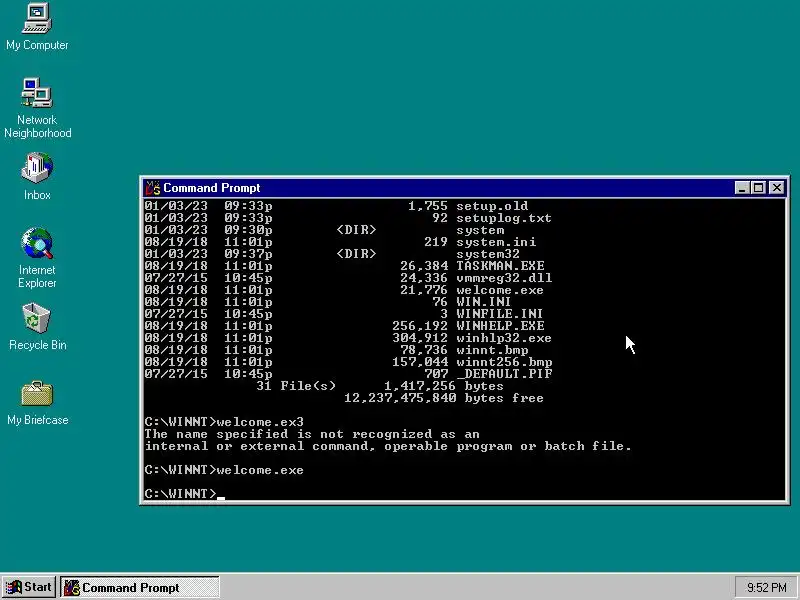The image size is (800, 600).
Task: Click the setuplog.txt file name
Action: coord(504,218)
